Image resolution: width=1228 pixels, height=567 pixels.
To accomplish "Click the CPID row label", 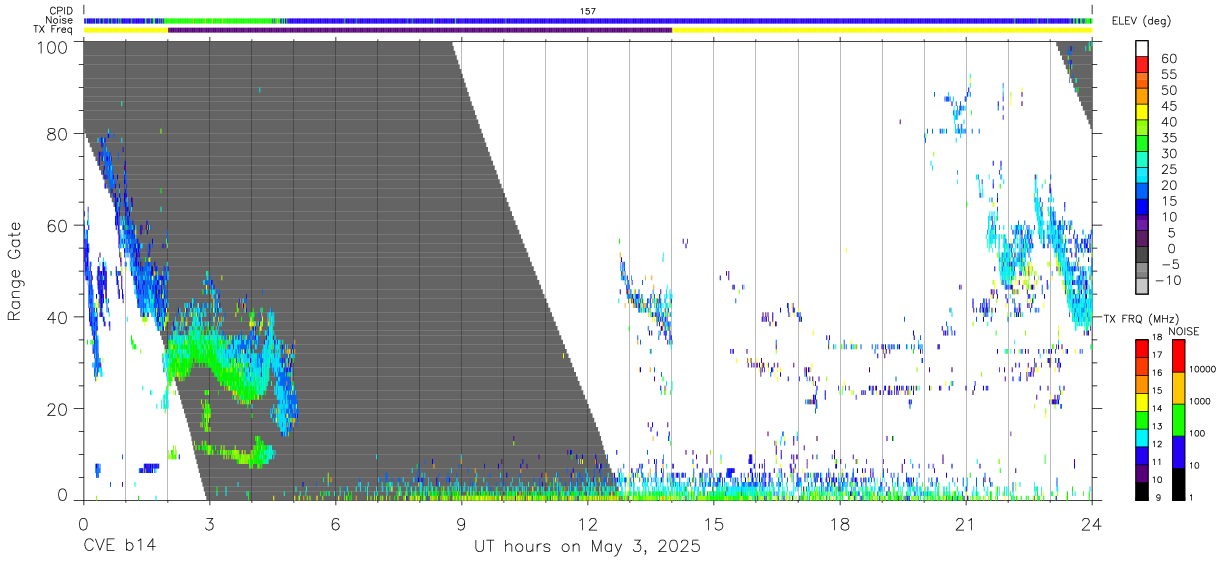I will click(59, 11).
